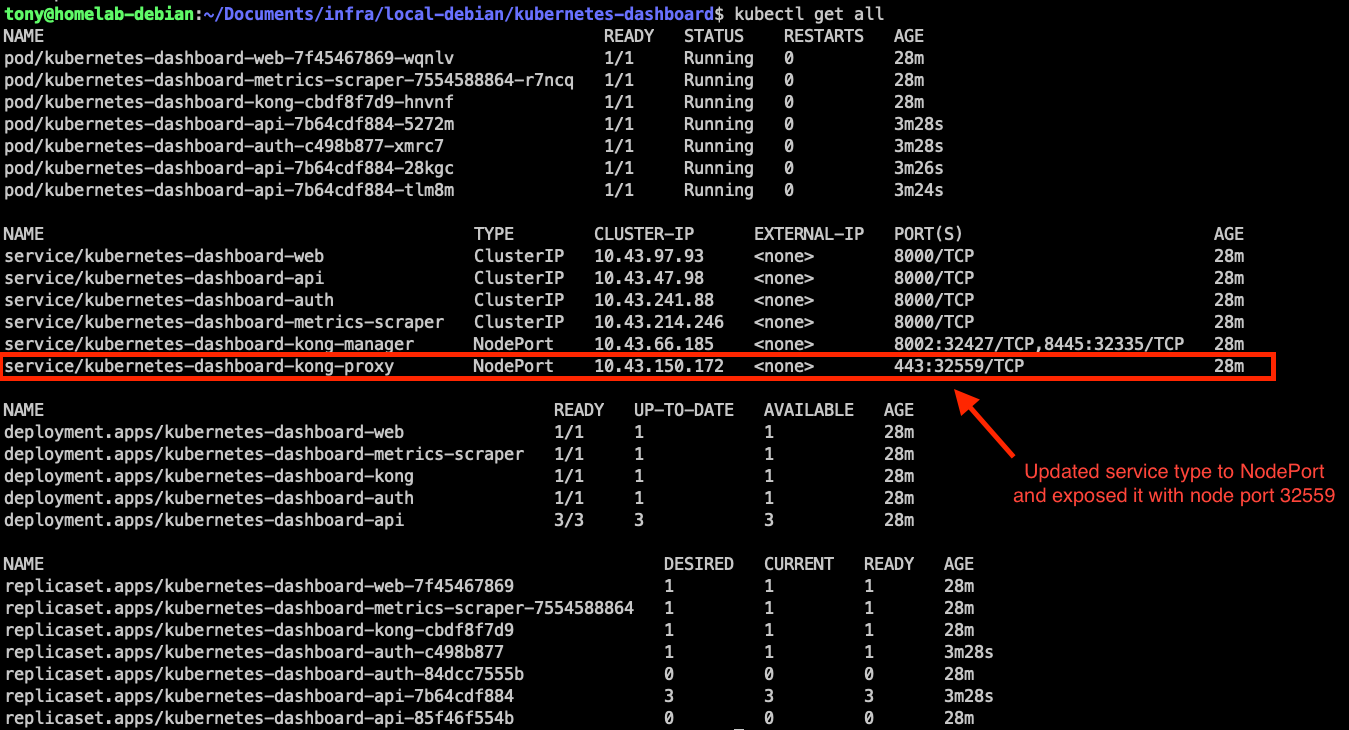Image resolution: width=1349 pixels, height=730 pixels.
Task: Select replicaset.apps/kubernetes-dashboard-metrics-scraper-7554588864 name
Action: point(319,608)
